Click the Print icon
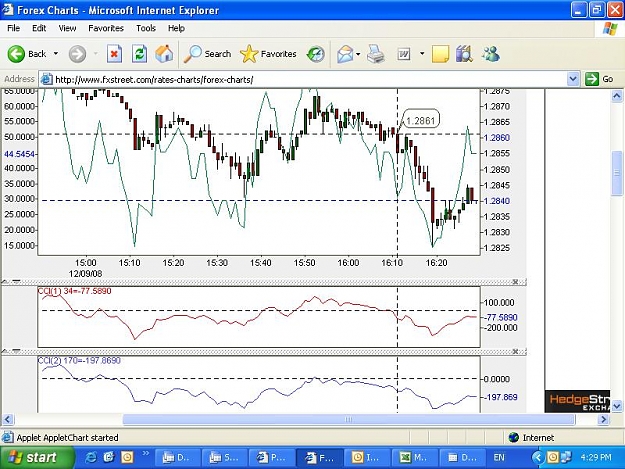Image resolution: width=625 pixels, height=469 pixels. click(x=375, y=54)
